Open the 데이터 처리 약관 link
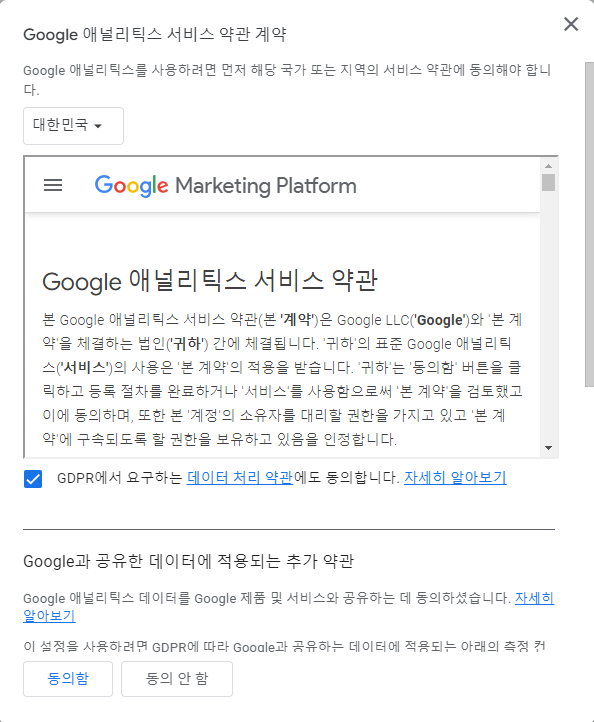This screenshot has height=722, width=594. [x=240, y=477]
